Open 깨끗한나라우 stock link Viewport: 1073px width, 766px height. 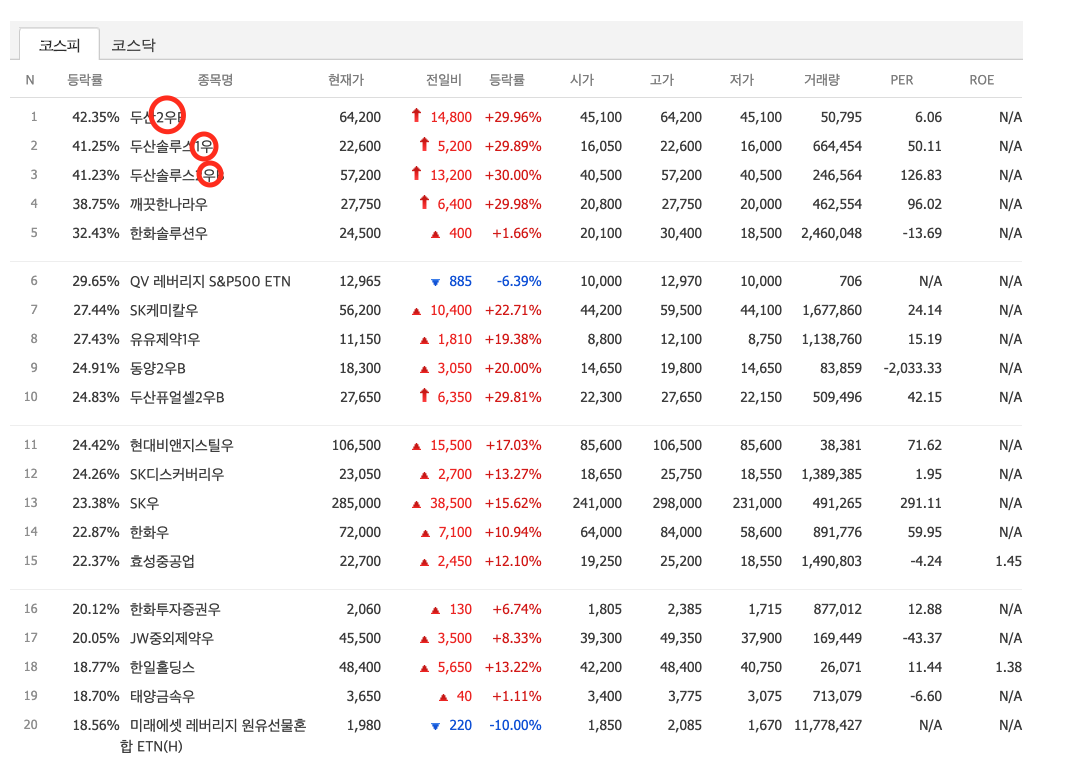click(168, 204)
